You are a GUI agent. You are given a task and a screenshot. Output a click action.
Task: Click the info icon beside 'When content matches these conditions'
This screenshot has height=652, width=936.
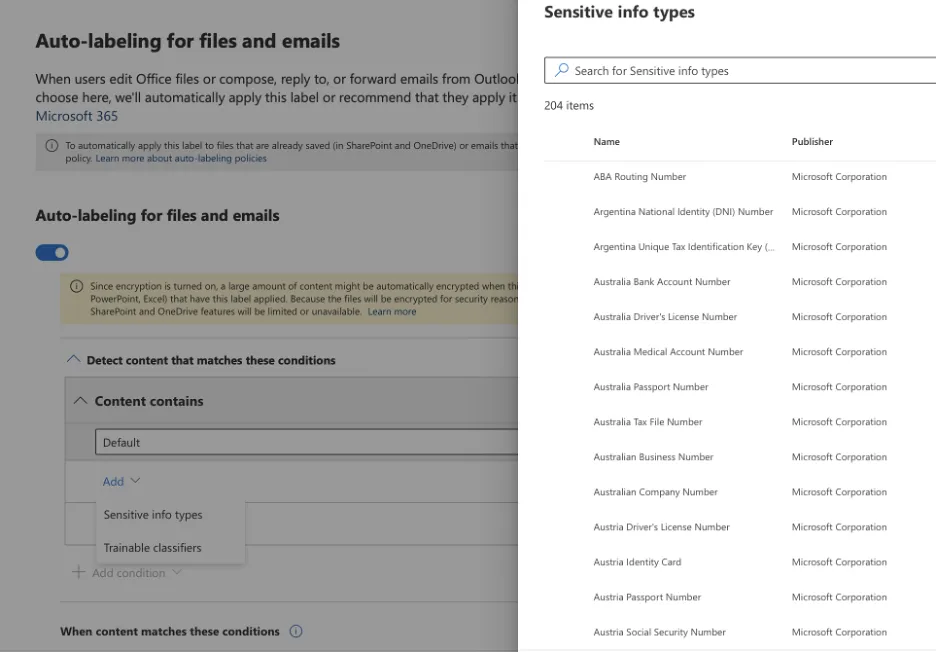296,631
